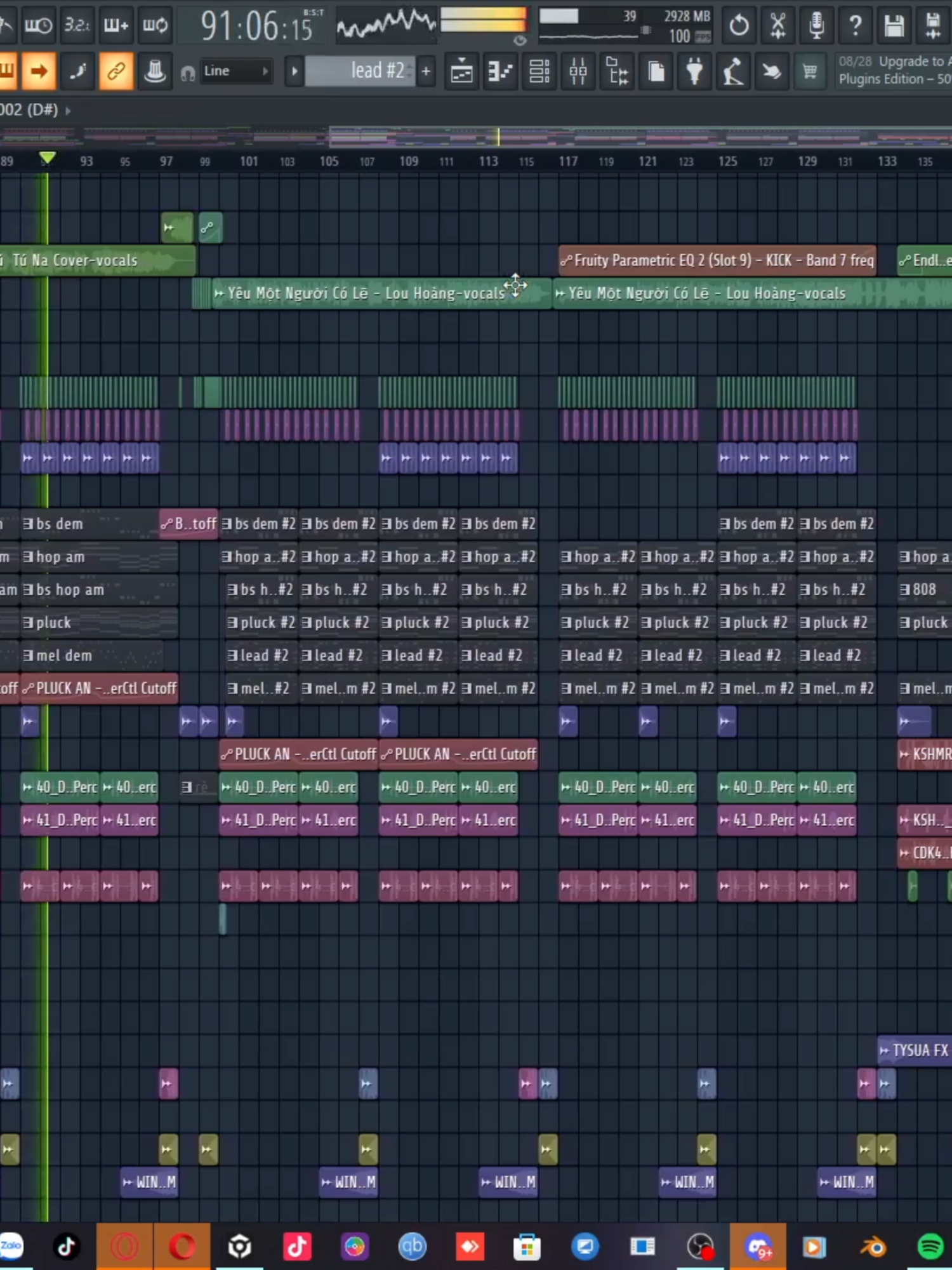
Task: Click the oscilloscope waveform display
Action: click(385, 24)
